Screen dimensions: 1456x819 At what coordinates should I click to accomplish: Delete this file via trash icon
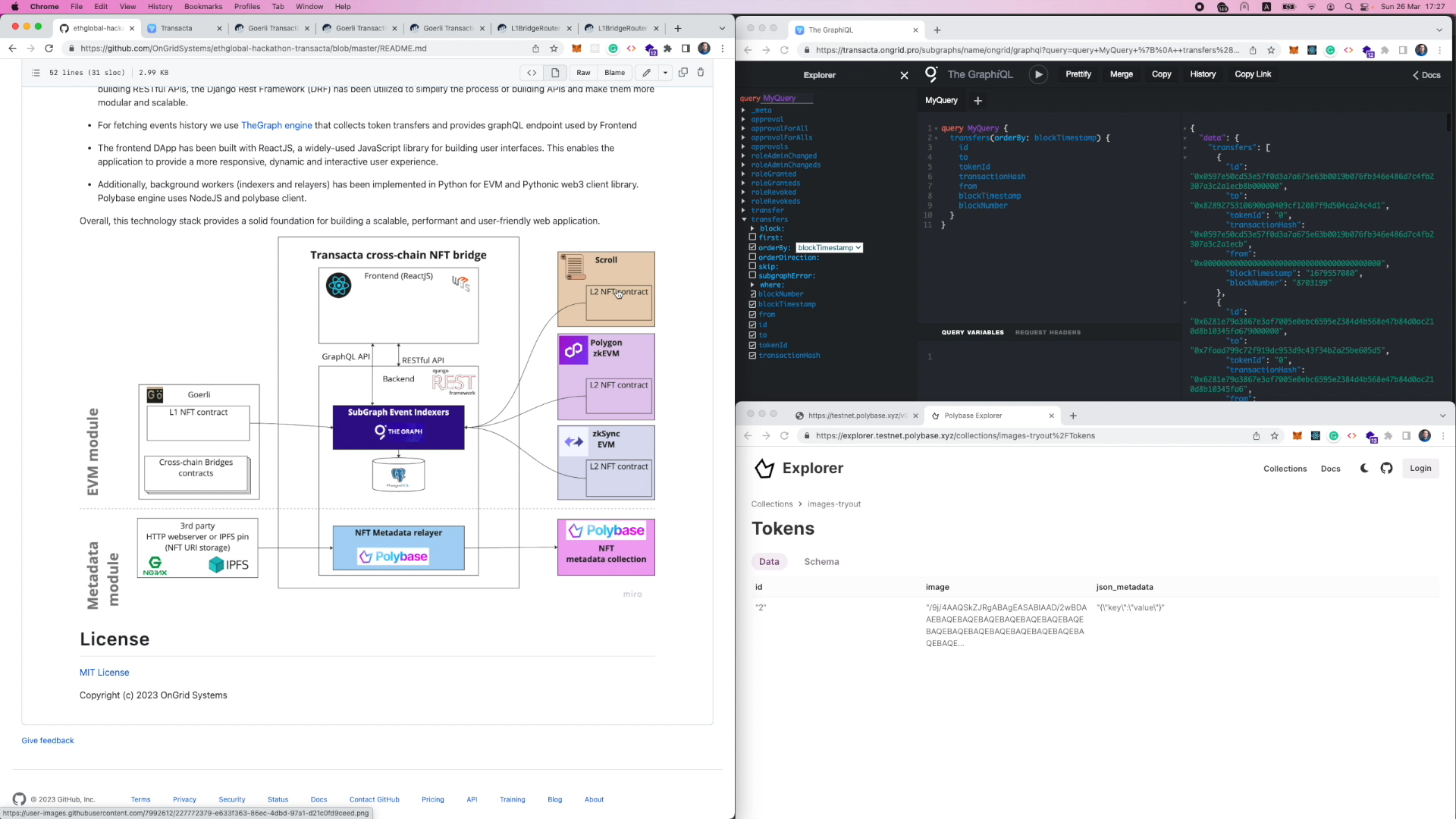(701, 72)
